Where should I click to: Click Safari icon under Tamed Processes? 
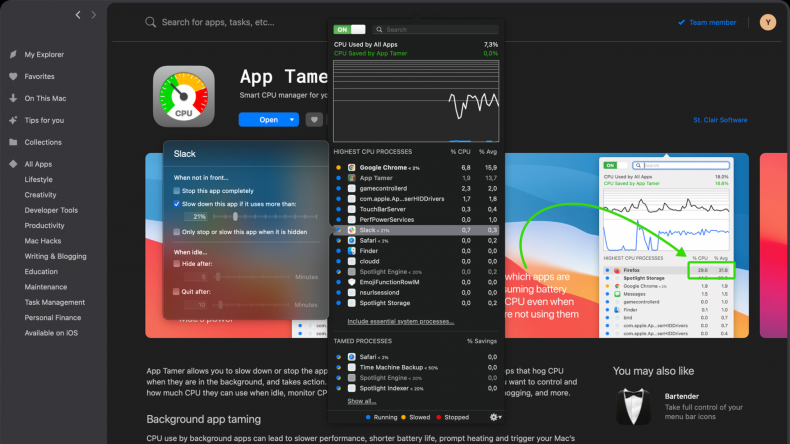352,357
